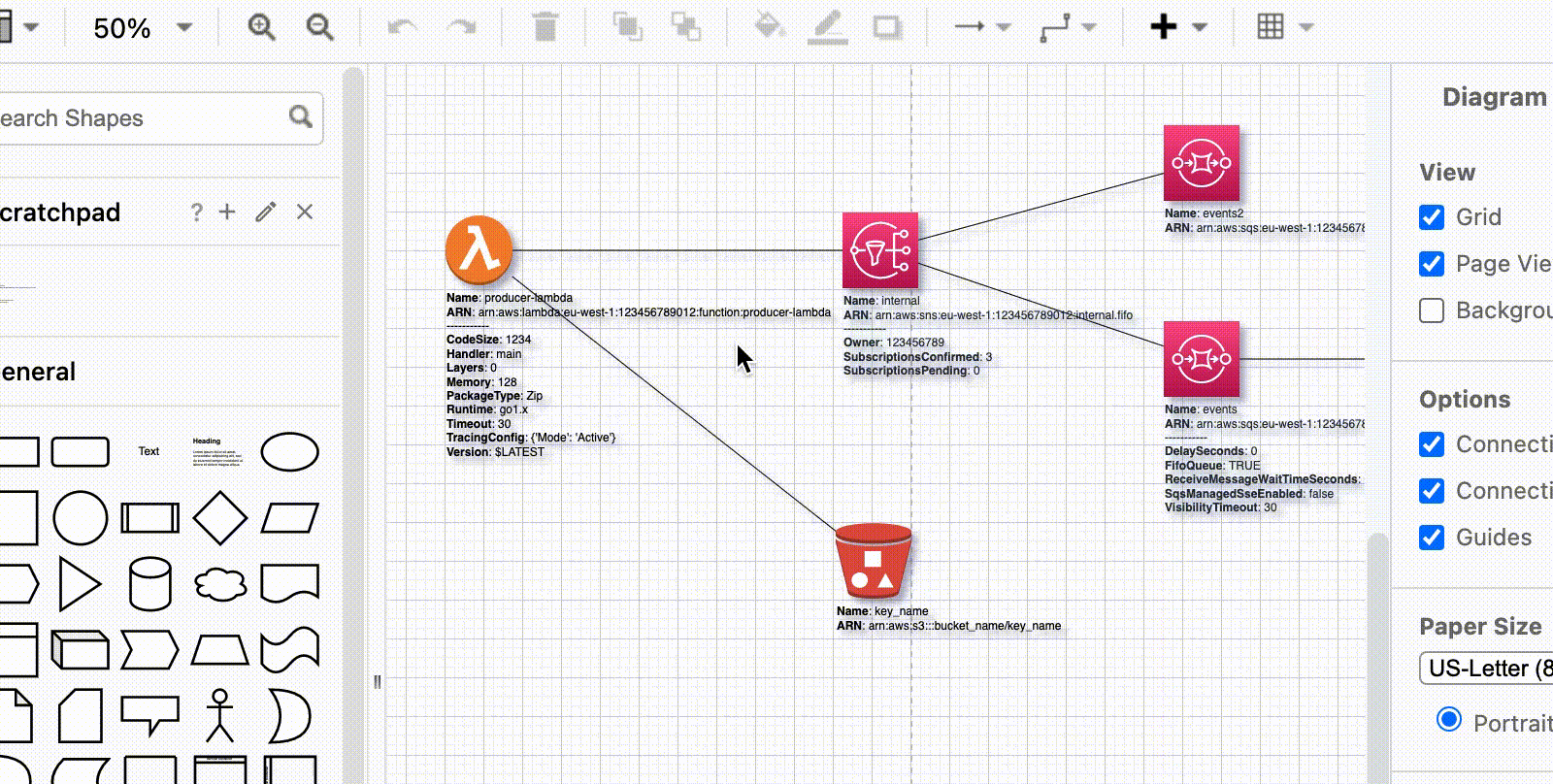Select the cylinder shape

(x=149, y=584)
